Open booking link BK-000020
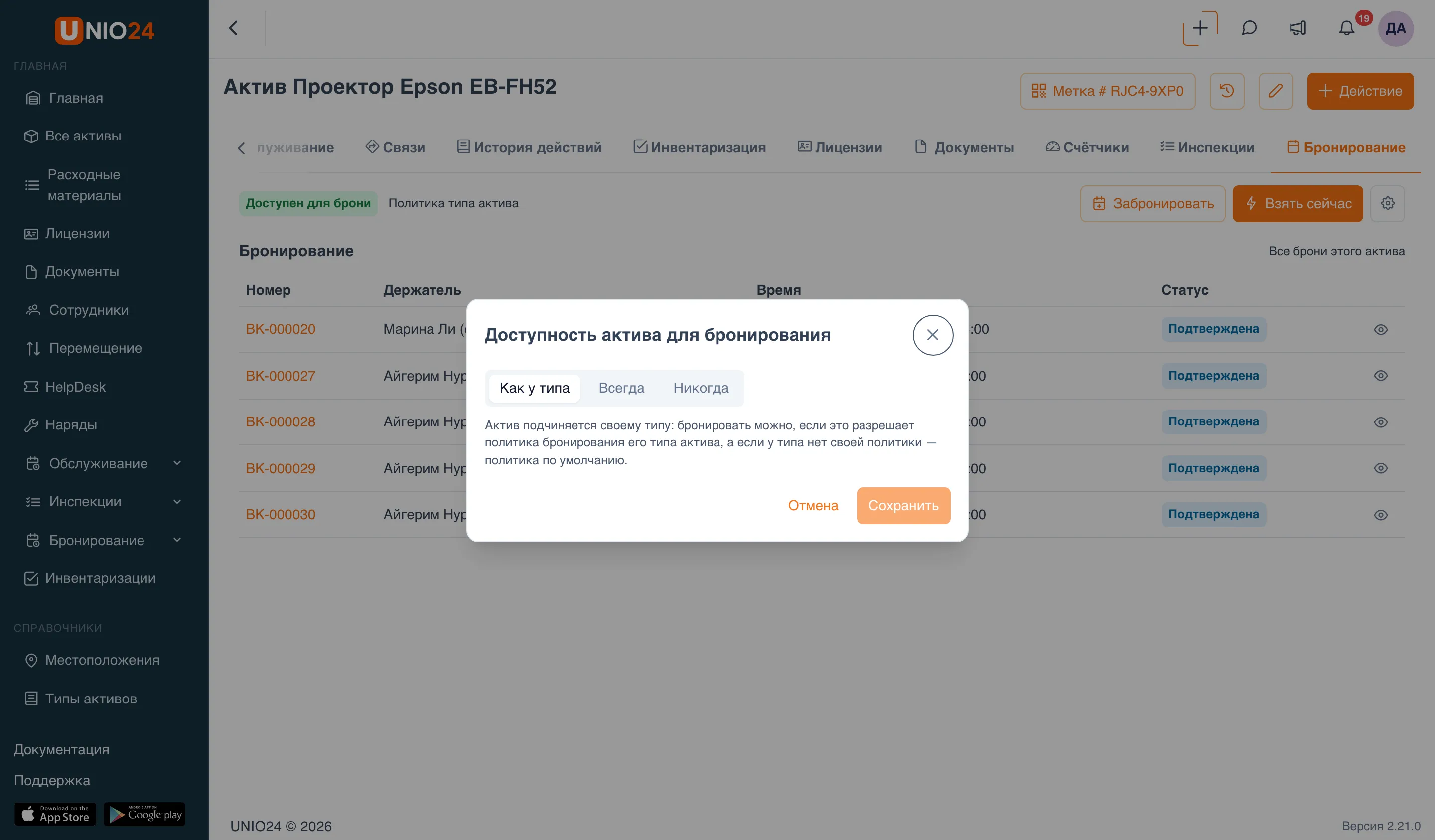 280,329
